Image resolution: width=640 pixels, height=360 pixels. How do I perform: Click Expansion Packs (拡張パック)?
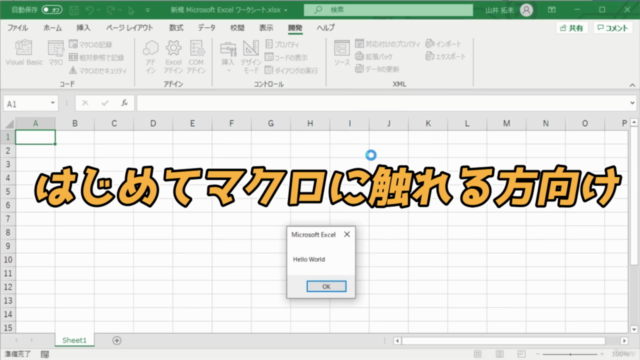(x=374, y=57)
